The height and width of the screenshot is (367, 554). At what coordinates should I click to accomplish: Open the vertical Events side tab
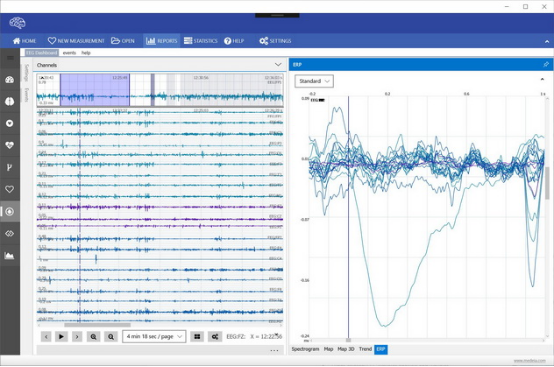tap(26, 95)
